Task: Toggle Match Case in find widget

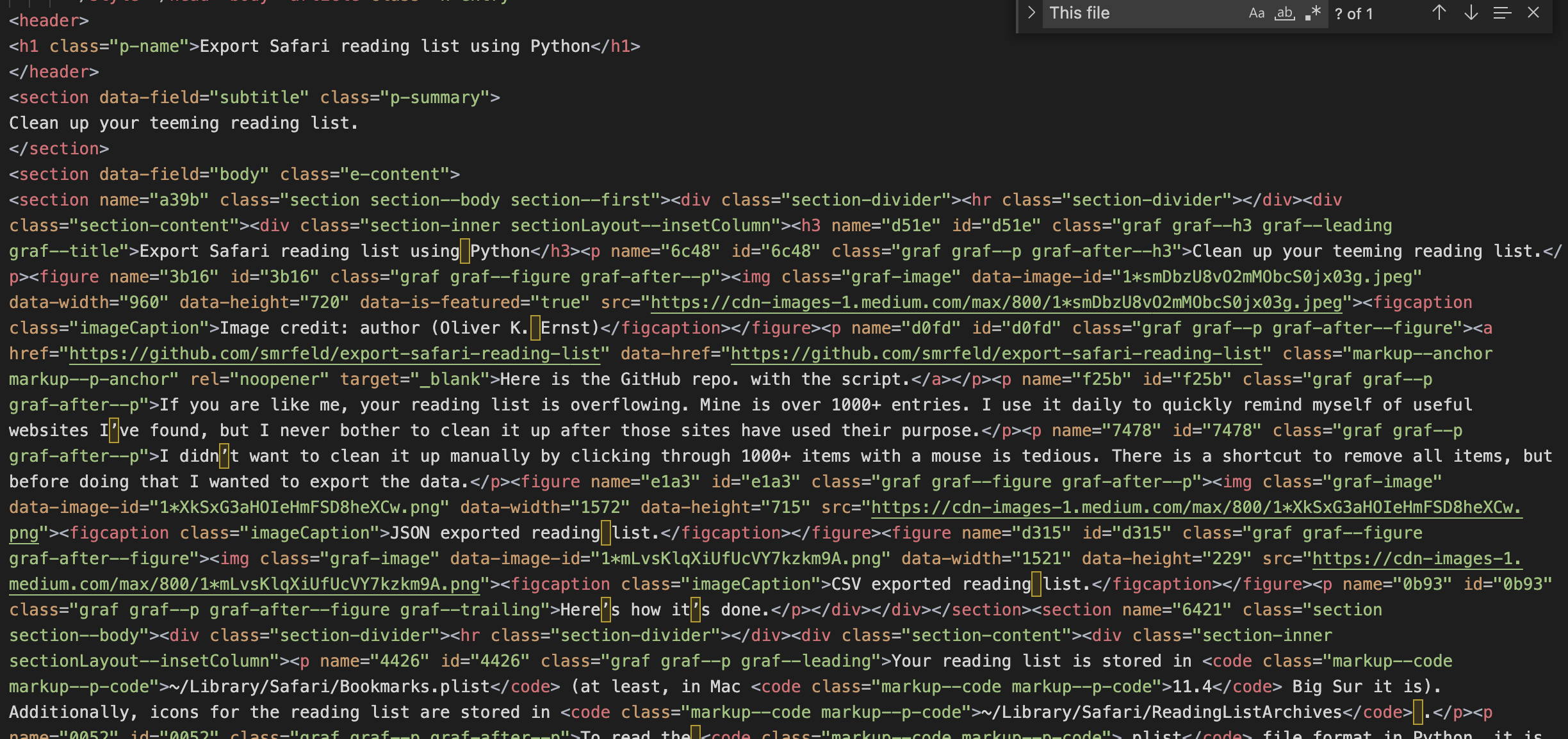Action: click(1256, 13)
